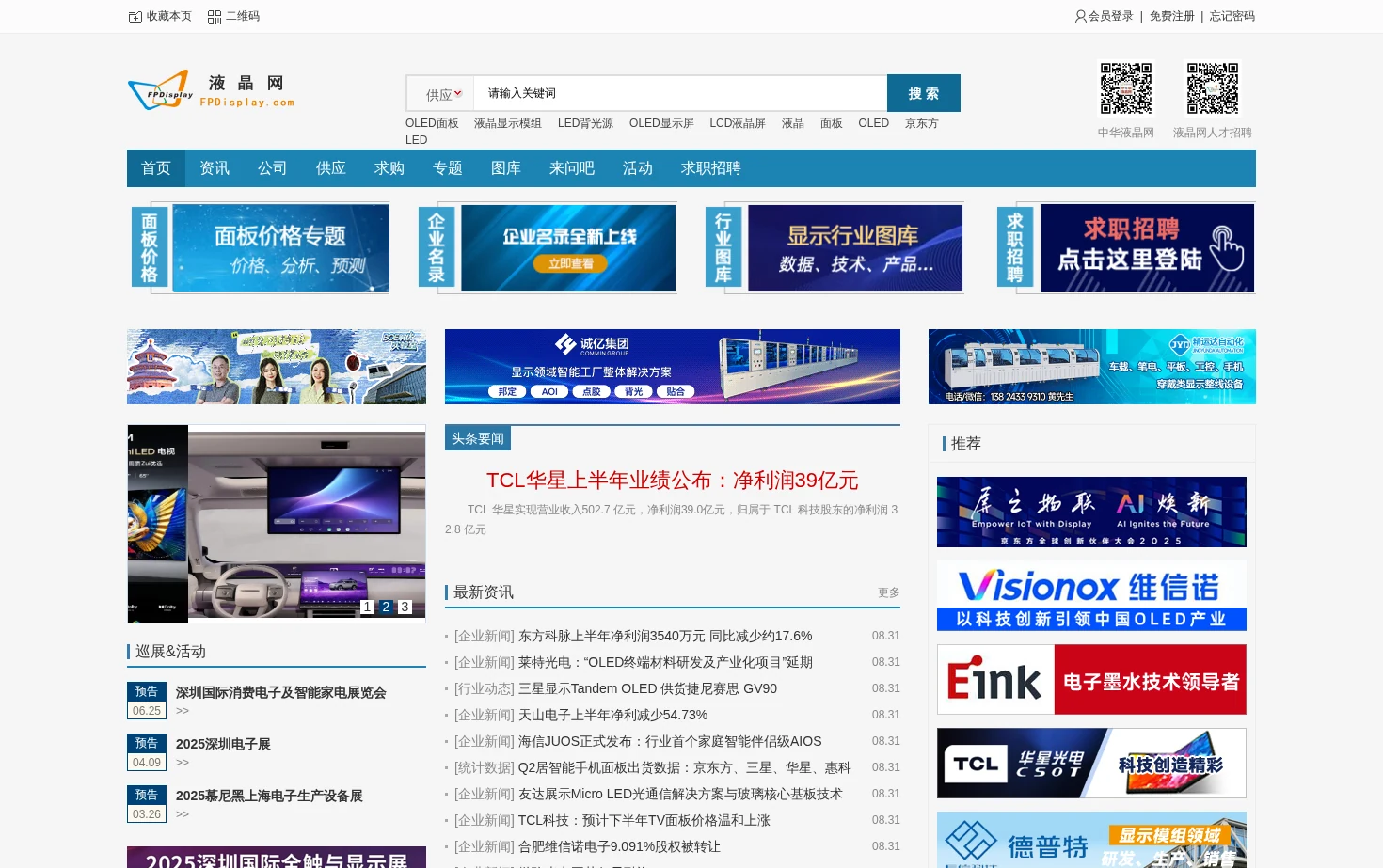Open the 首页 navigation tab
The image size is (1383, 868).
156,168
